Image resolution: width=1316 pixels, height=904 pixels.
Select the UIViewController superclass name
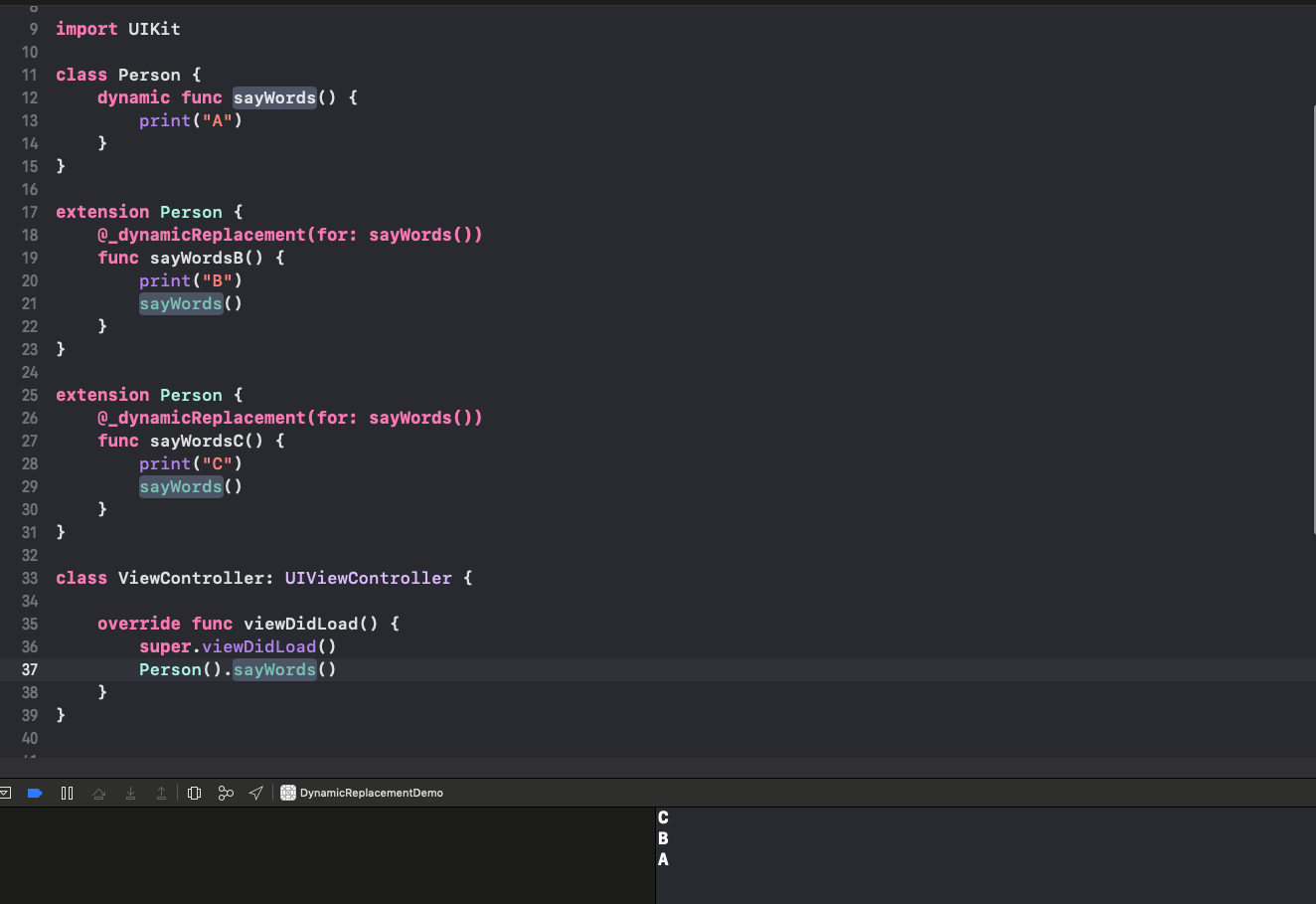click(368, 578)
